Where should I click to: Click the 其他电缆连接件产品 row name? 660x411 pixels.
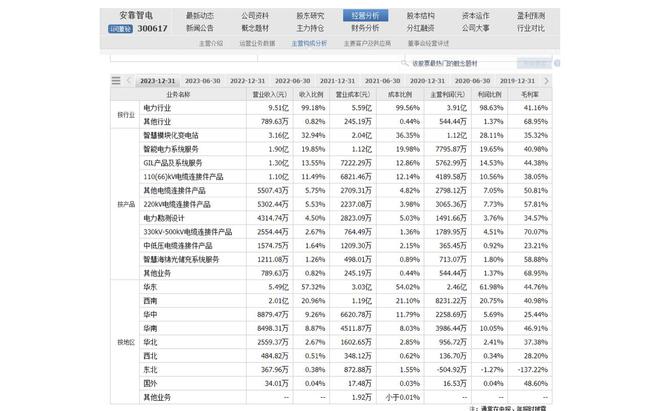pyautogui.click(x=174, y=191)
